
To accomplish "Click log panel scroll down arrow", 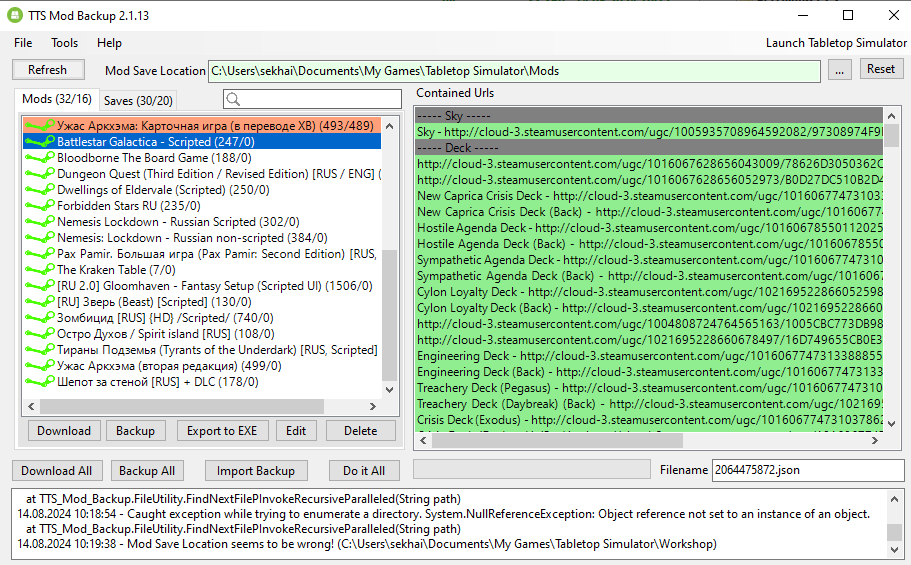I will [x=894, y=549].
